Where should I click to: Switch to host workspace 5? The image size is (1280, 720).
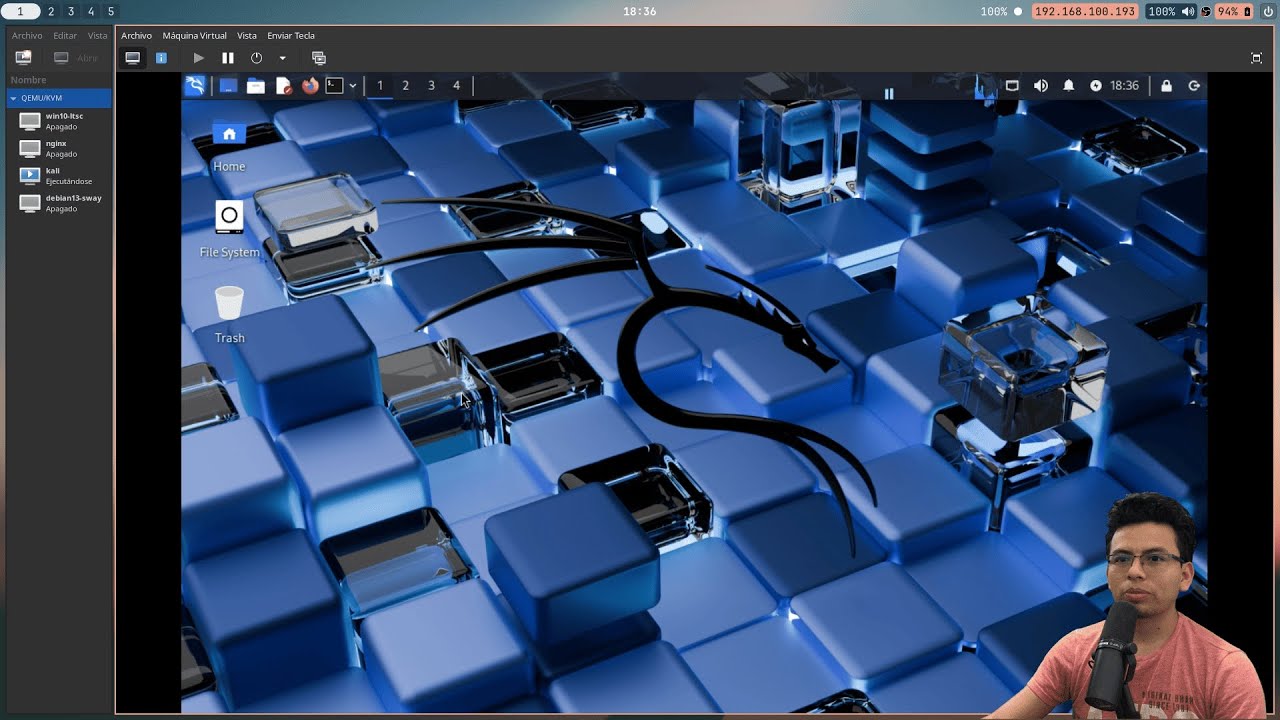pos(111,11)
